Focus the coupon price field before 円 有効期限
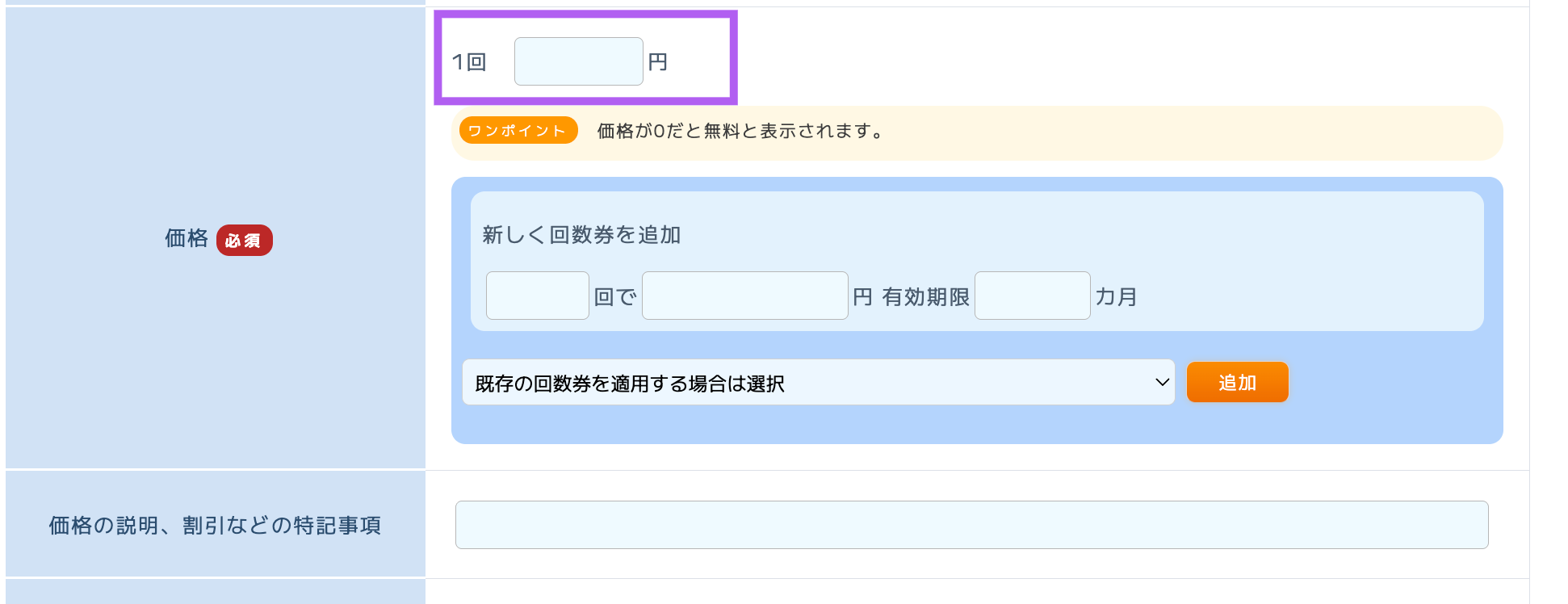The height and width of the screenshot is (604, 1568). [744, 296]
